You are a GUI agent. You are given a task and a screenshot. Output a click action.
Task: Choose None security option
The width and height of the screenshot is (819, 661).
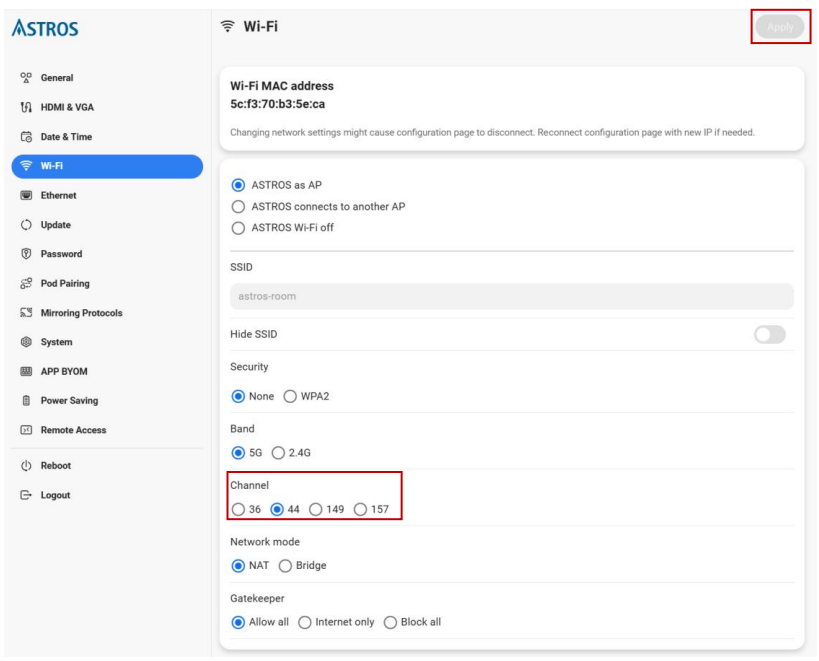[238, 396]
